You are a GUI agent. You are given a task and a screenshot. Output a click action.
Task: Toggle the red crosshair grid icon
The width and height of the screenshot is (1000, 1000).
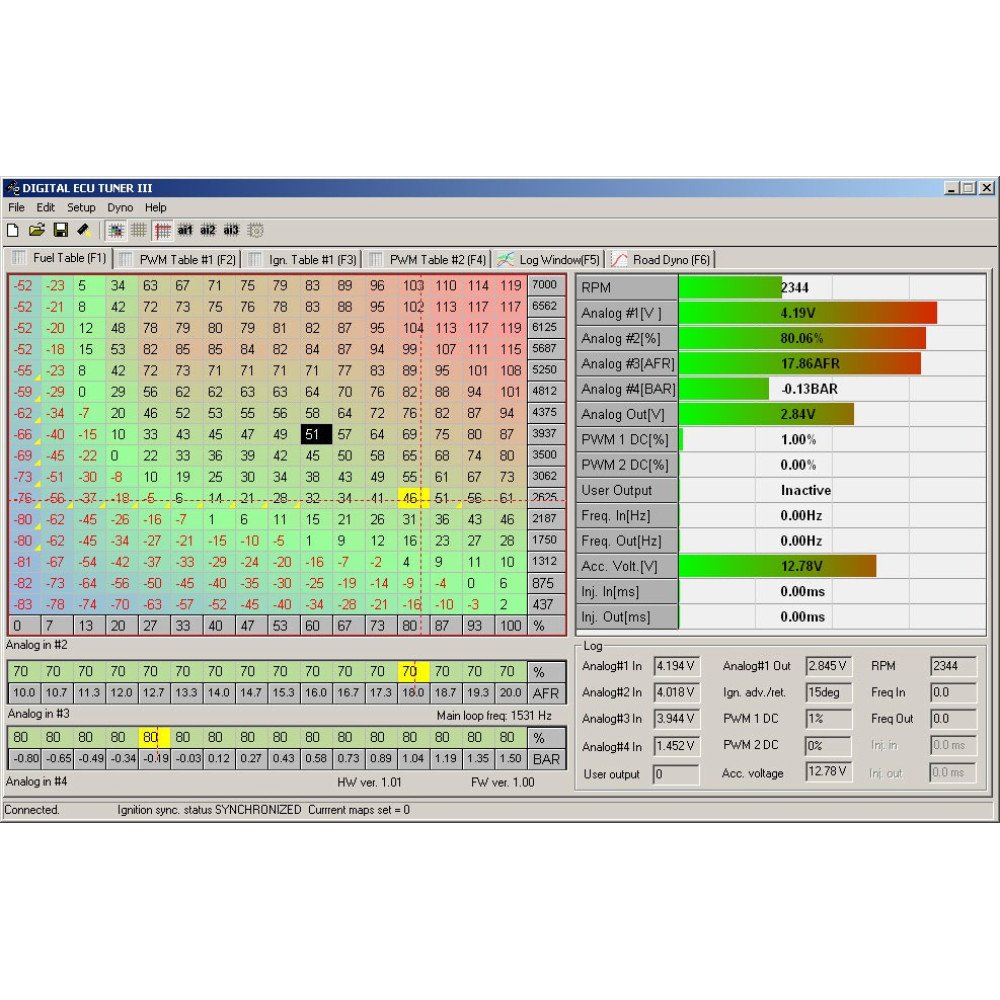point(162,230)
